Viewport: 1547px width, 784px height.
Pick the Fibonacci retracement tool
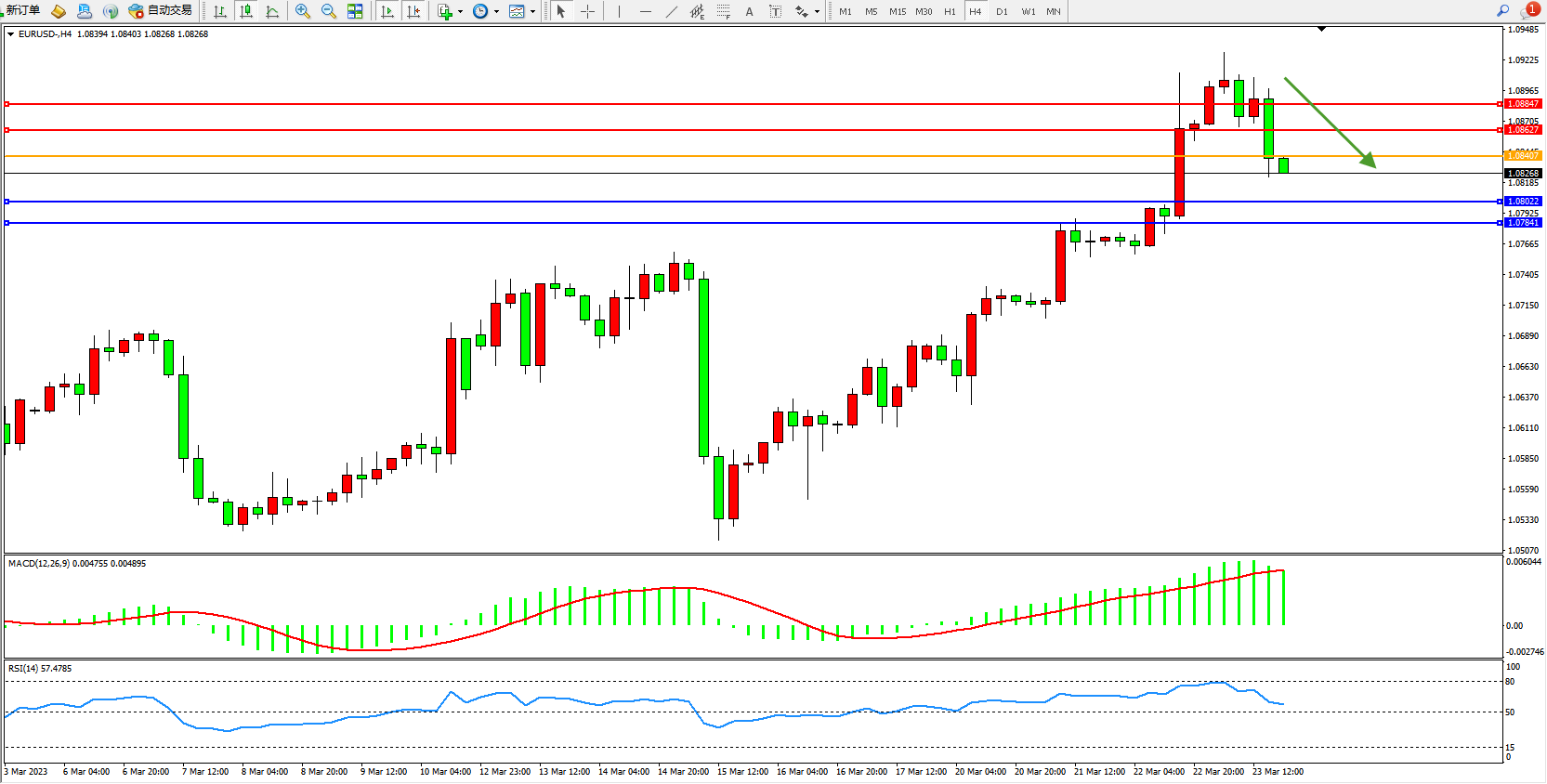[723, 11]
